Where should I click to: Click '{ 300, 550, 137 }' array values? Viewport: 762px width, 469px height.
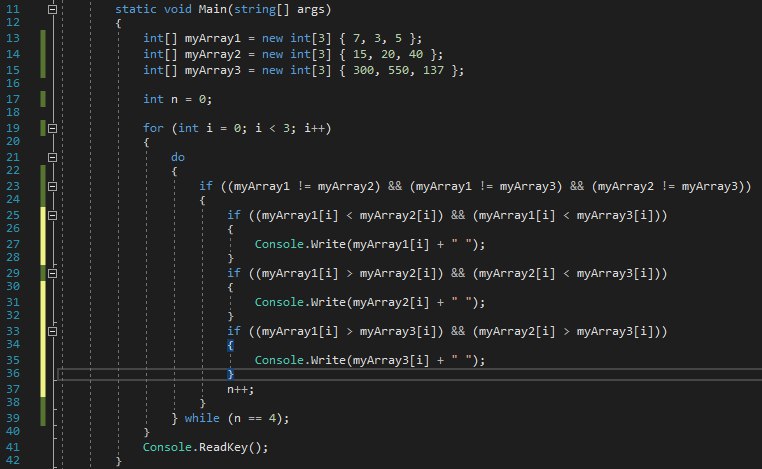point(398,70)
